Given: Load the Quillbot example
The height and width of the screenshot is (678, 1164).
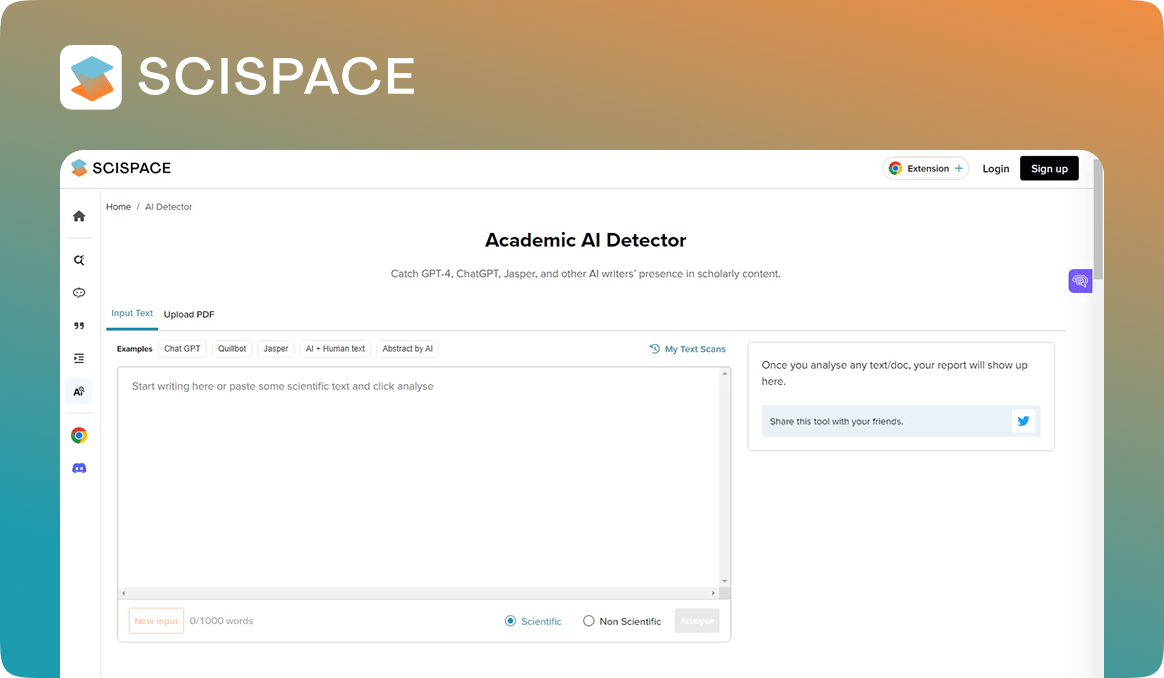Looking at the screenshot, I should pos(232,349).
